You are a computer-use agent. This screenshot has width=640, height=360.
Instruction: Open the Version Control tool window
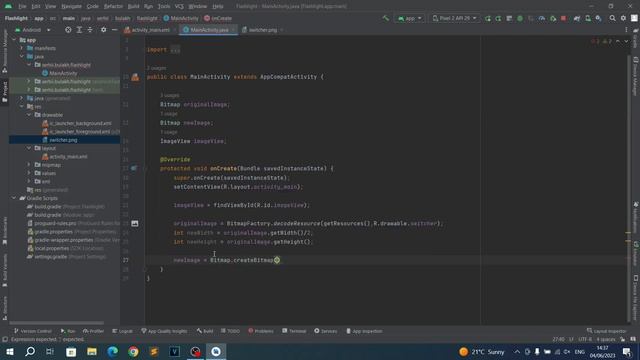click(x=33, y=331)
